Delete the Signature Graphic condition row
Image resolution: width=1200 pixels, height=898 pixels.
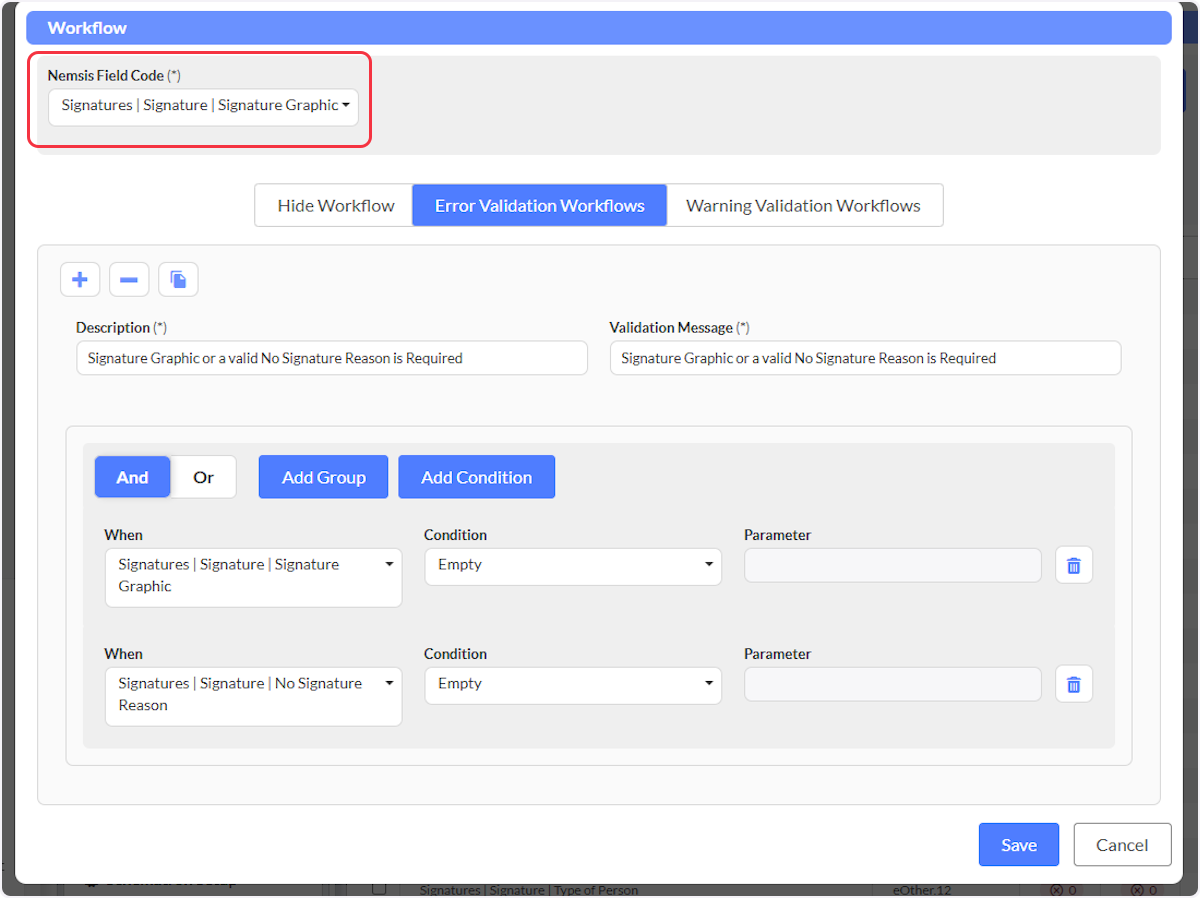(1074, 565)
